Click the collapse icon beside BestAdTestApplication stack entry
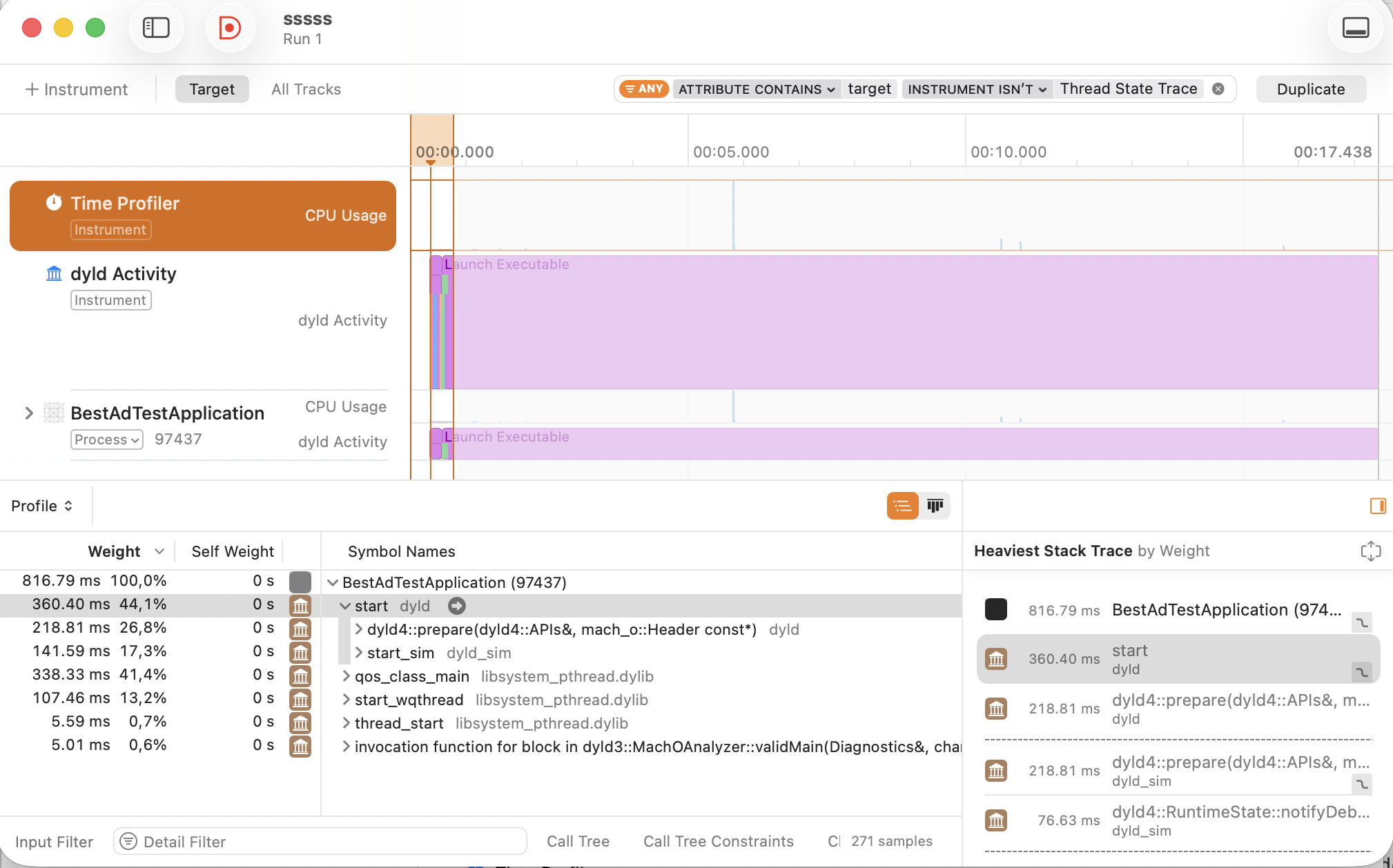 1361,622
